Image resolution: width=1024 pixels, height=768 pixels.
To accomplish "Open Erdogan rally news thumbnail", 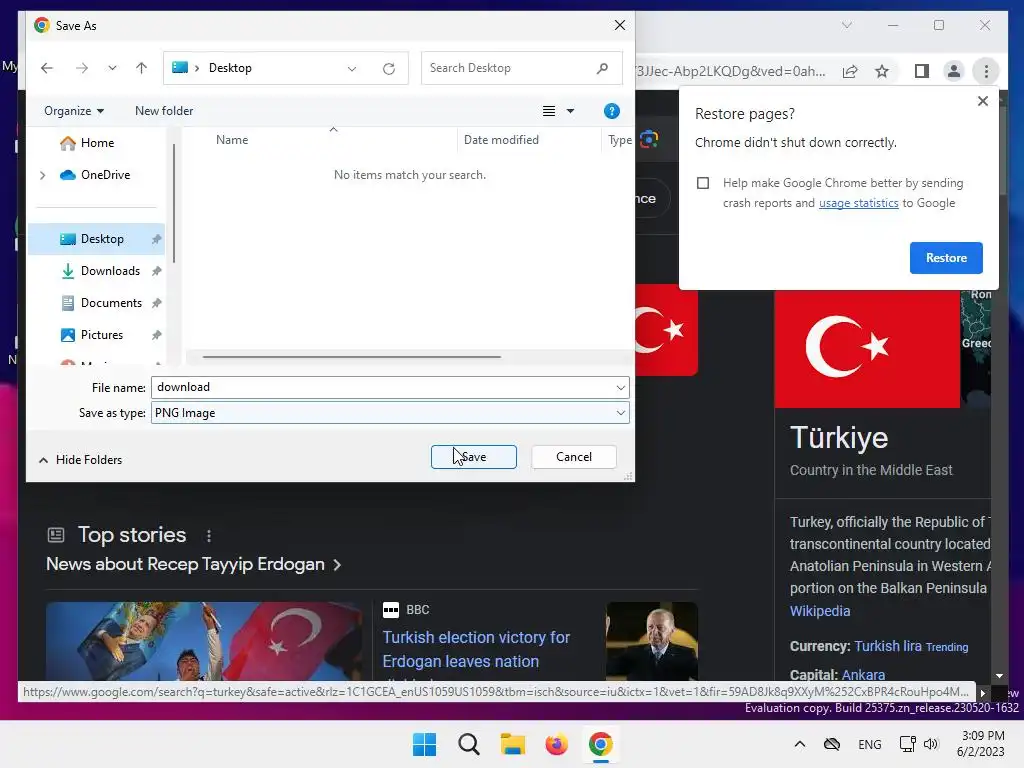I will click(204, 641).
